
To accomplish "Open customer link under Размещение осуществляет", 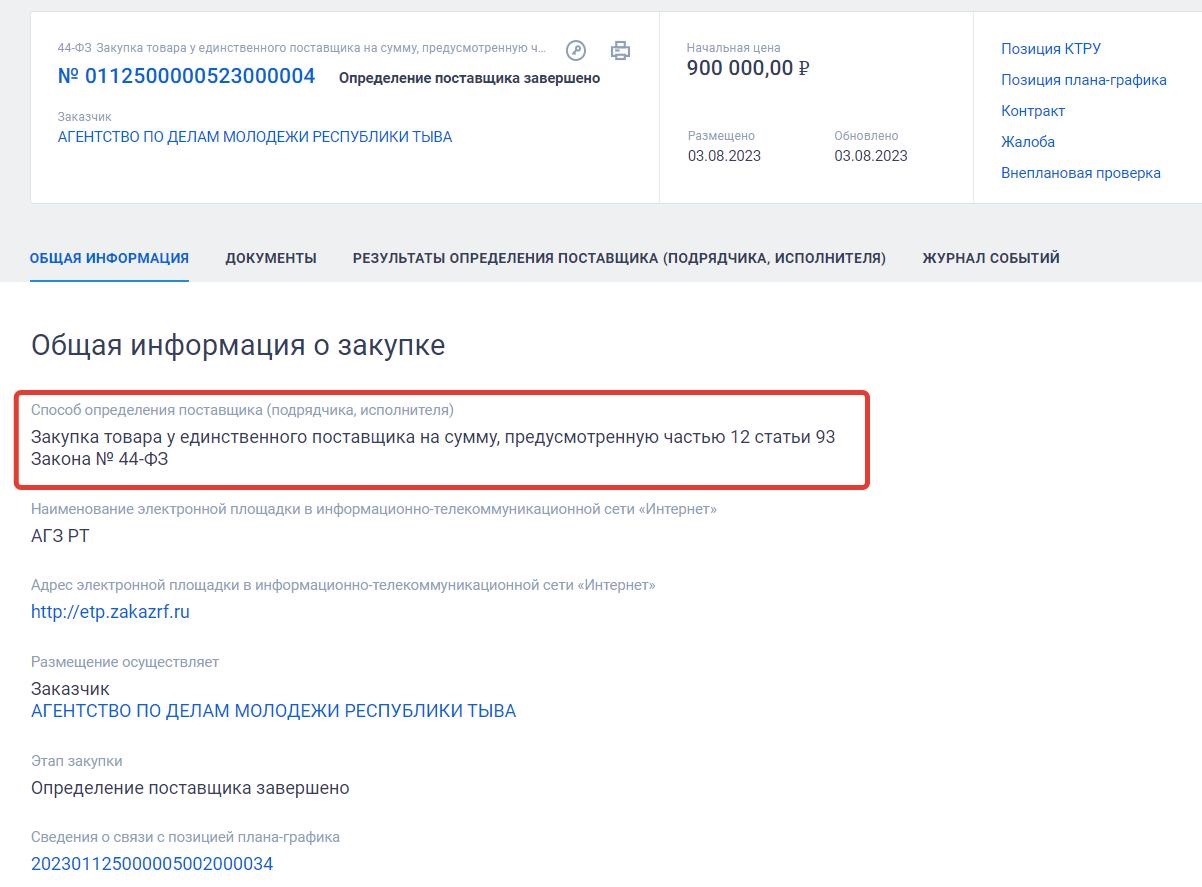I will point(274,710).
